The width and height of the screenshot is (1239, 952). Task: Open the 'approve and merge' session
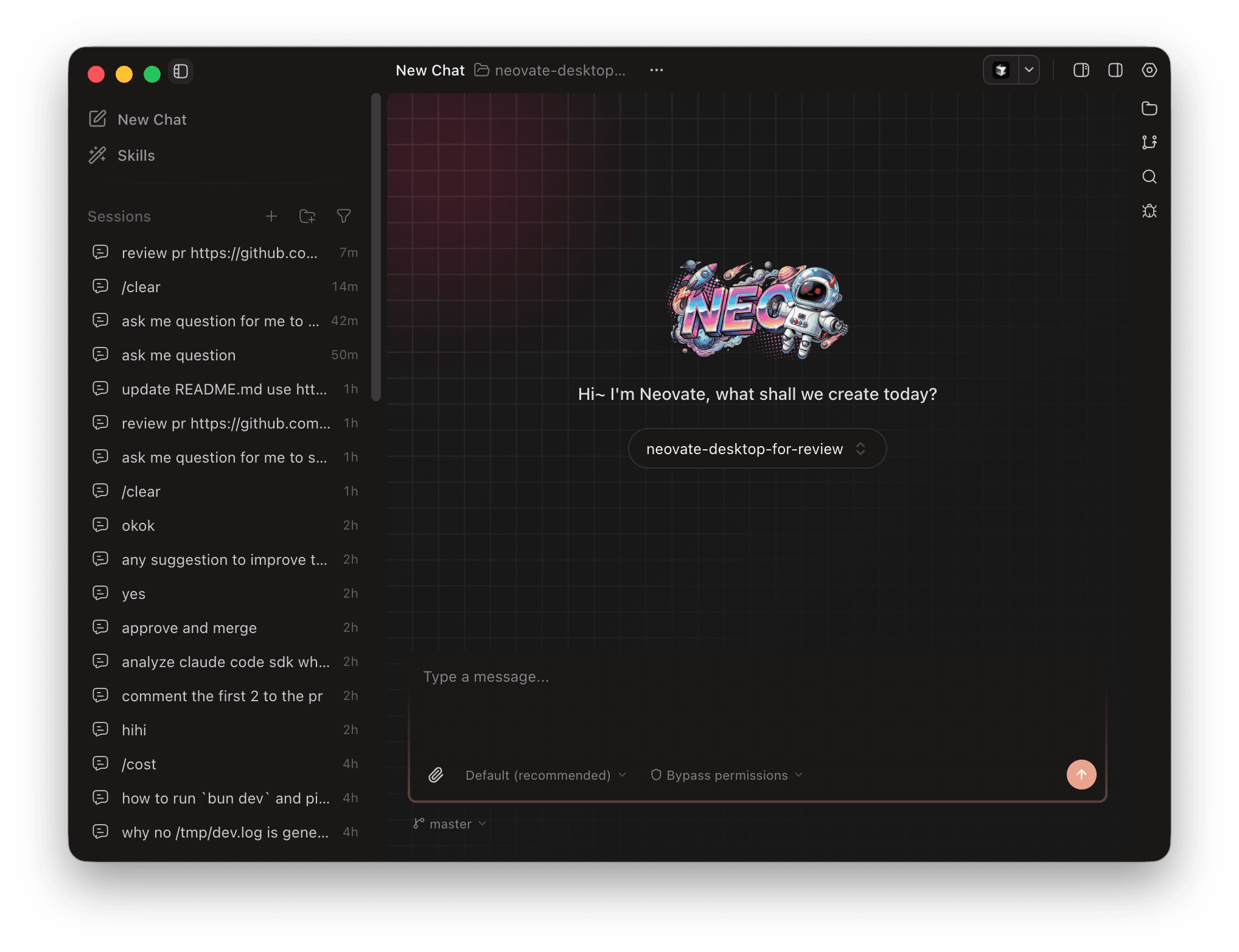(189, 628)
